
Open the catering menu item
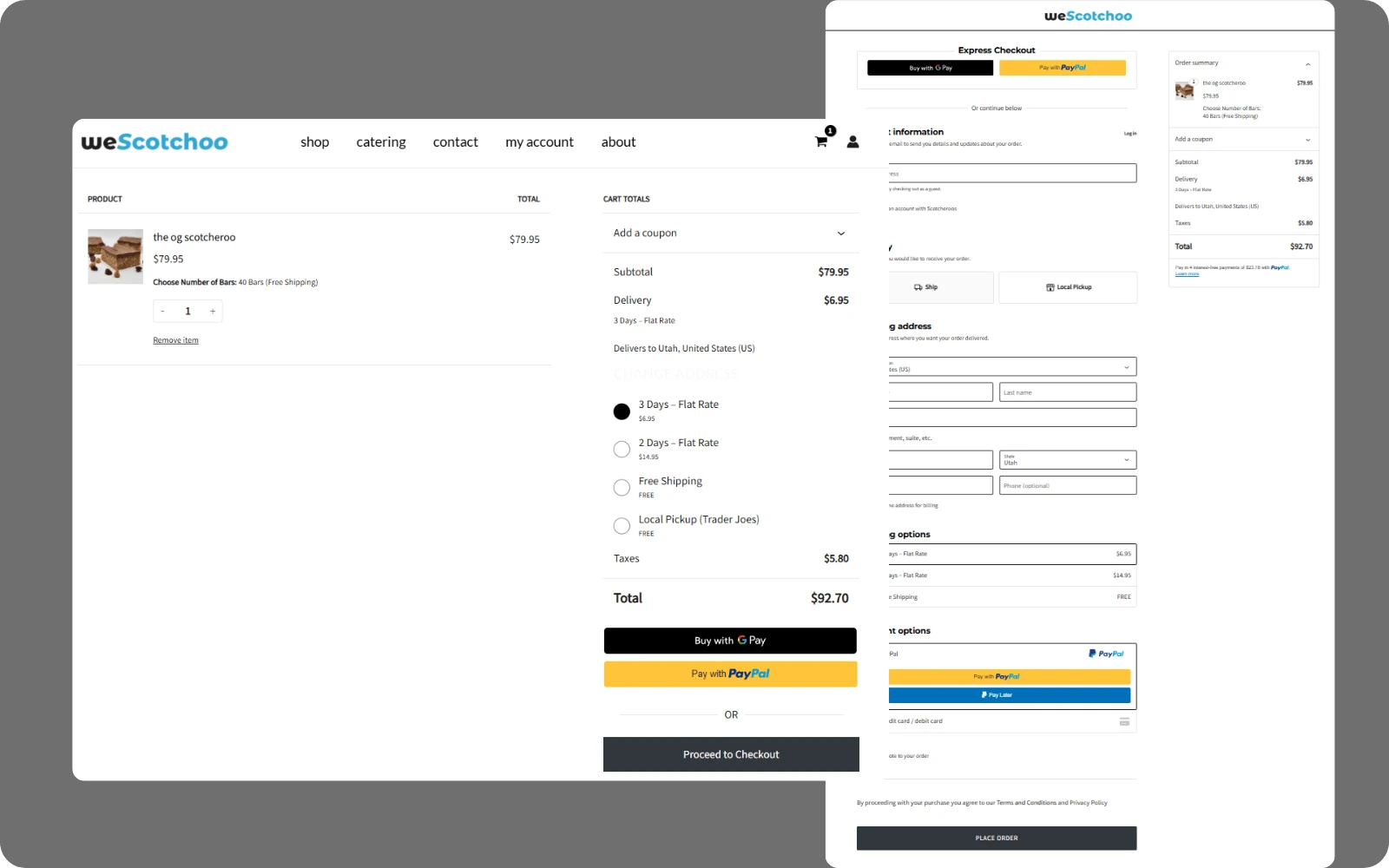pyautogui.click(x=381, y=142)
